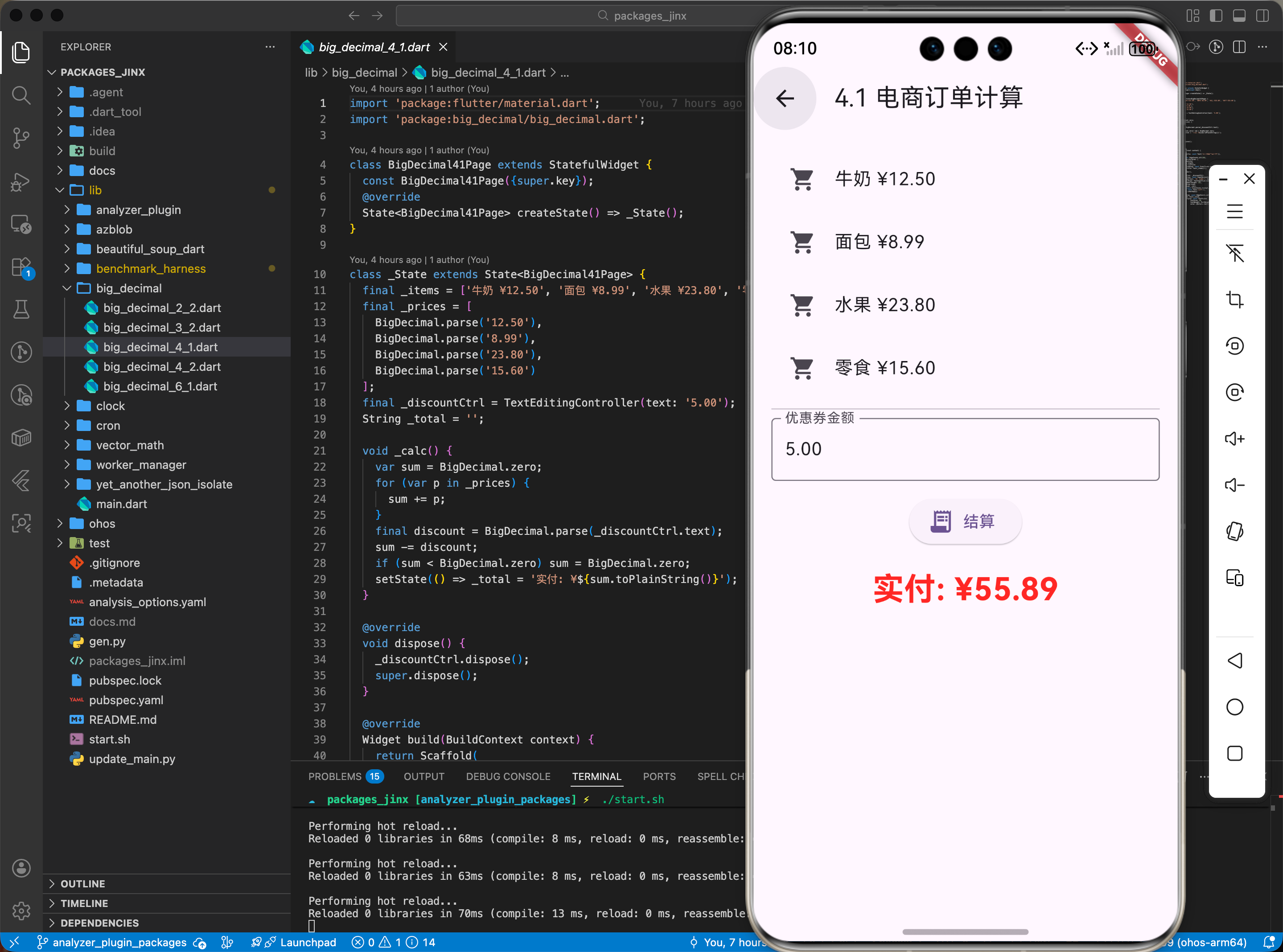Toggle the secondary sidebar layout button
This screenshot has width=1283, height=952.
coord(1262,16)
